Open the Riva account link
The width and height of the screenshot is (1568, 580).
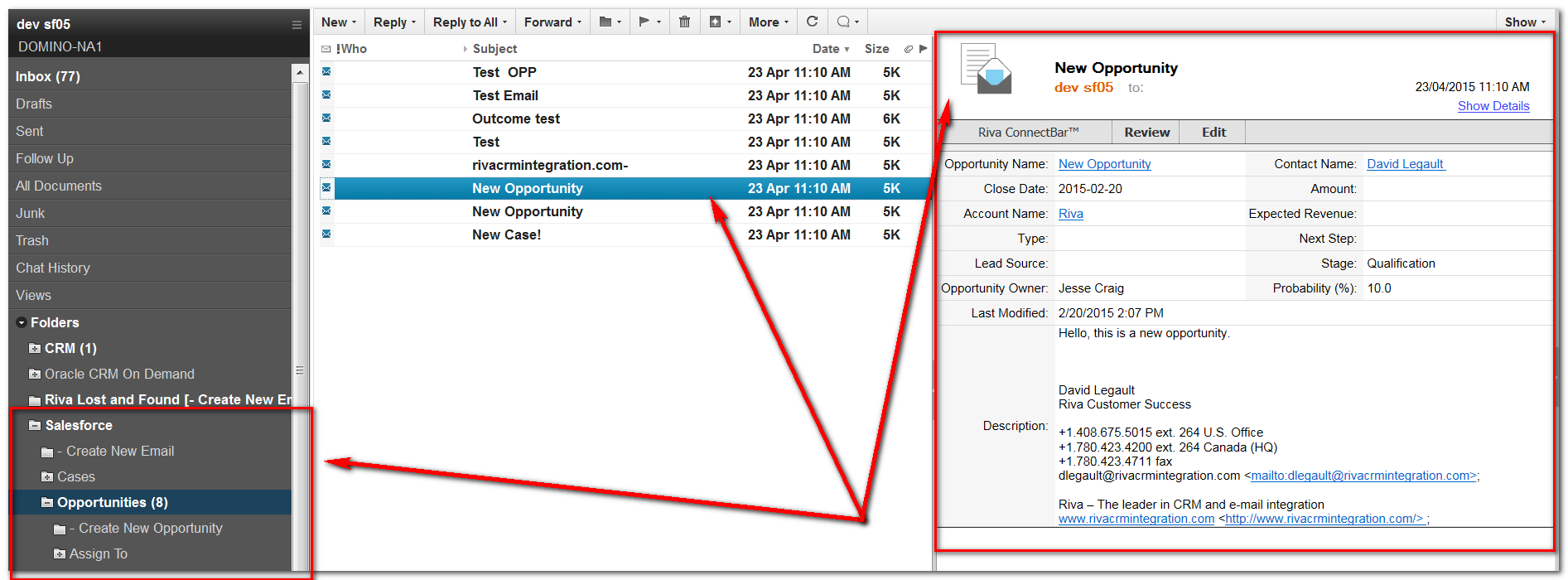[1070, 214]
